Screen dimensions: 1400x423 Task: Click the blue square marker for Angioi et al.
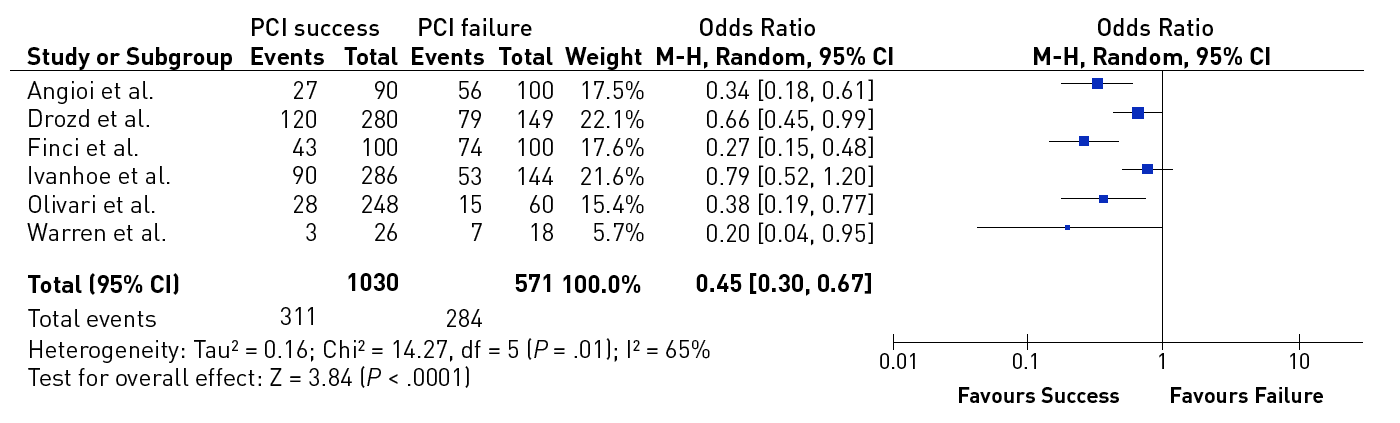click(x=1097, y=84)
